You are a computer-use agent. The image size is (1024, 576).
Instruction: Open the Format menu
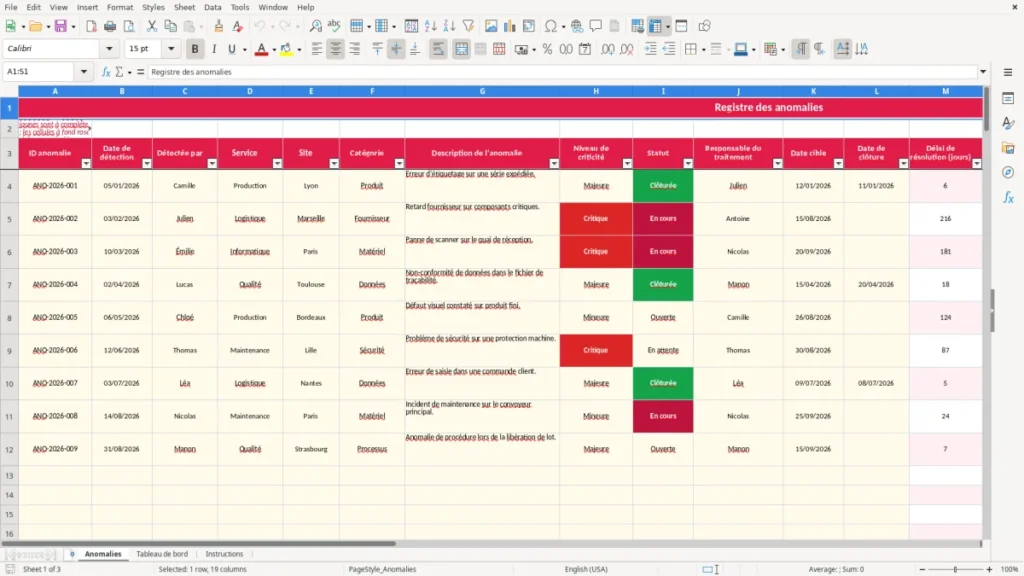click(120, 7)
